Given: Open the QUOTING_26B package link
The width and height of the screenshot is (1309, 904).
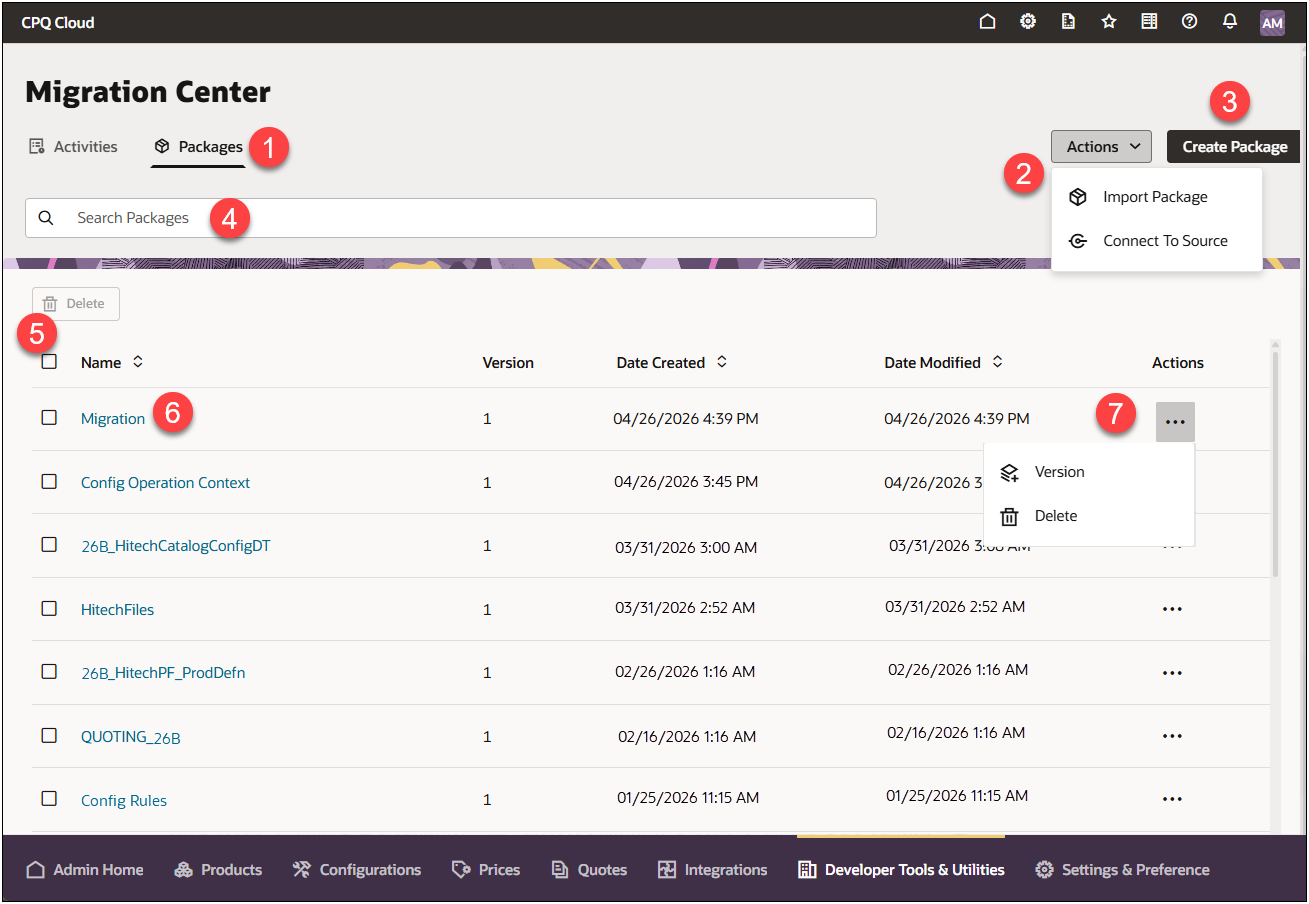Looking at the screenshot, I should (x=131, y=737).
